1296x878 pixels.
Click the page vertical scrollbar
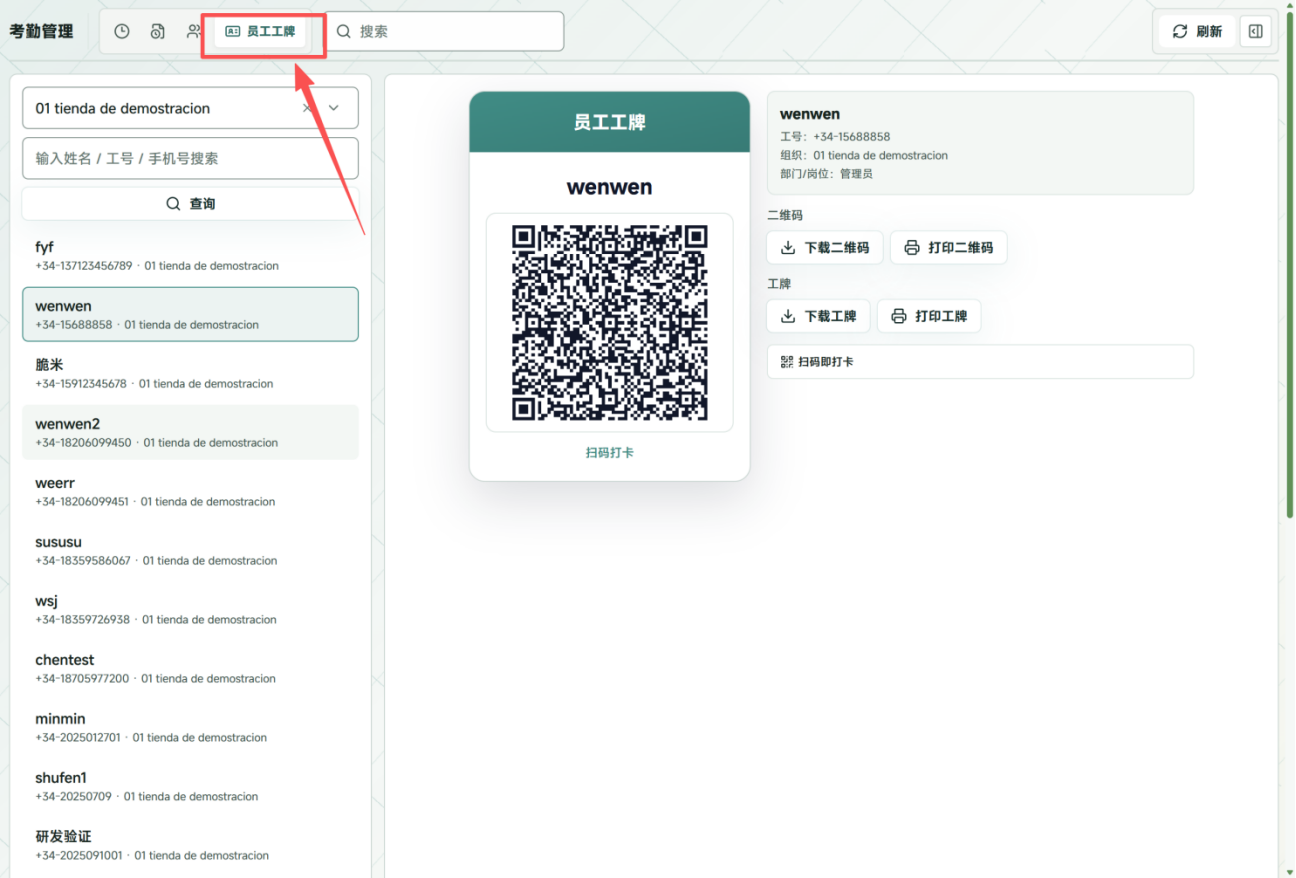tap(1288, 290)
